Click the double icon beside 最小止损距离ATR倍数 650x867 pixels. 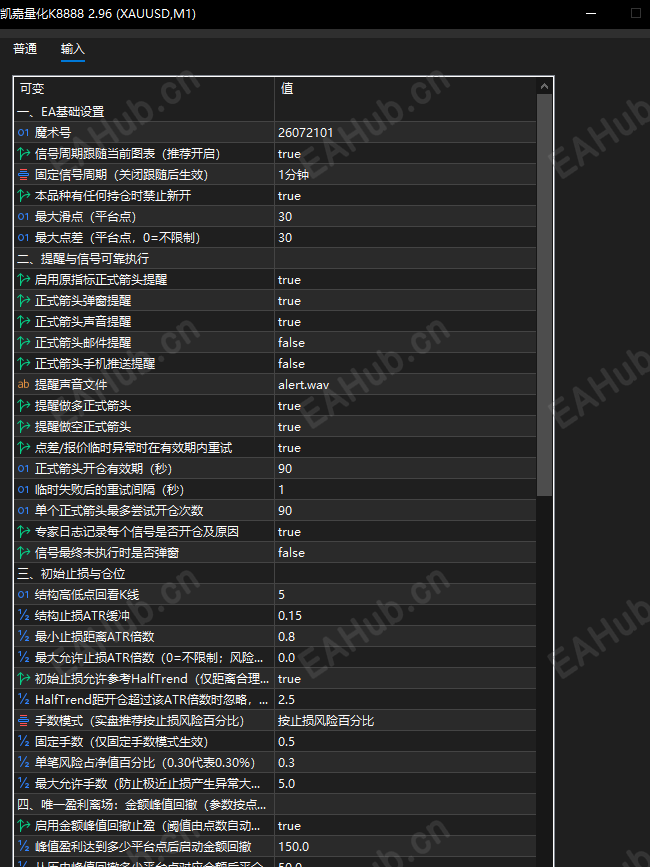pyautogui.click(x=23, y=637)
